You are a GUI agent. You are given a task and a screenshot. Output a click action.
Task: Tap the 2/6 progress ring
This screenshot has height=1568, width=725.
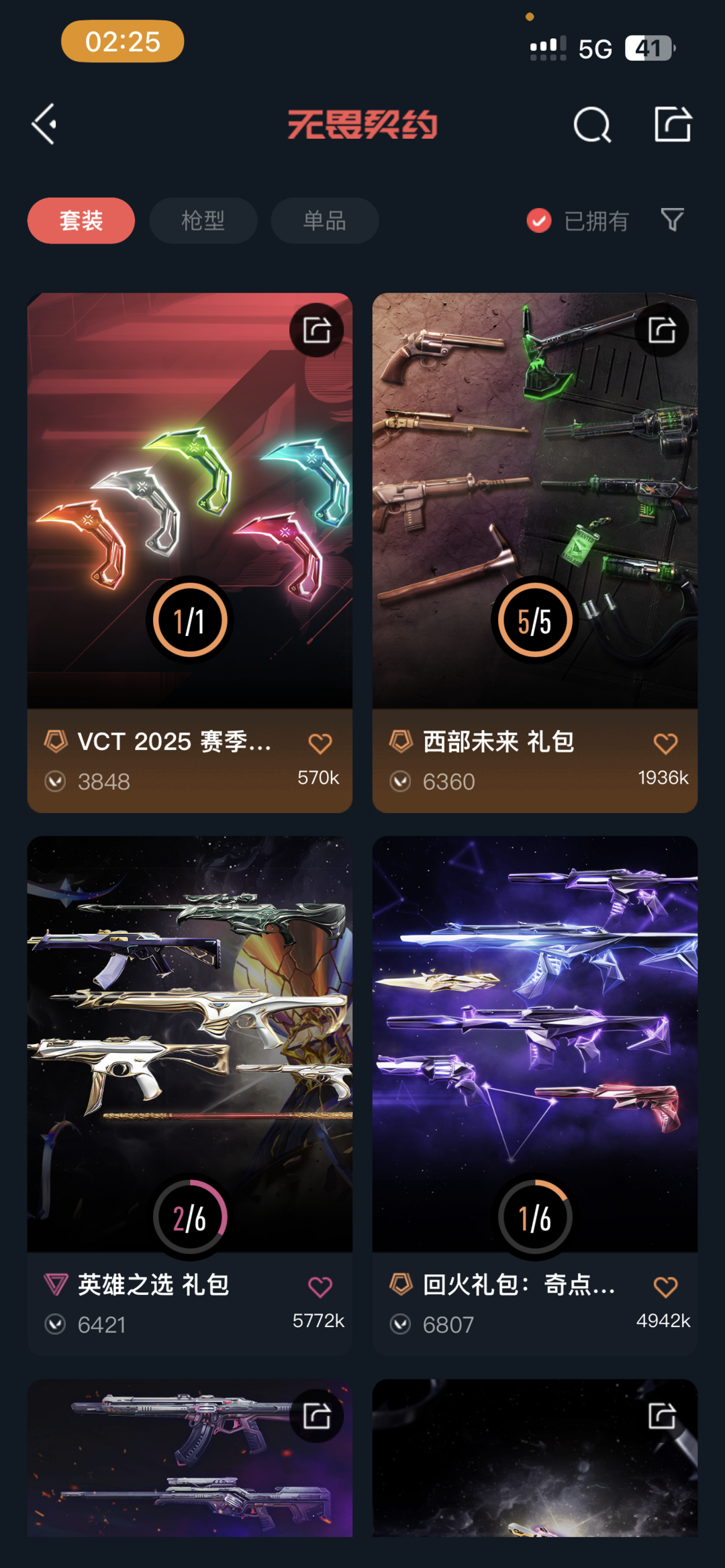coord(190,1217)
